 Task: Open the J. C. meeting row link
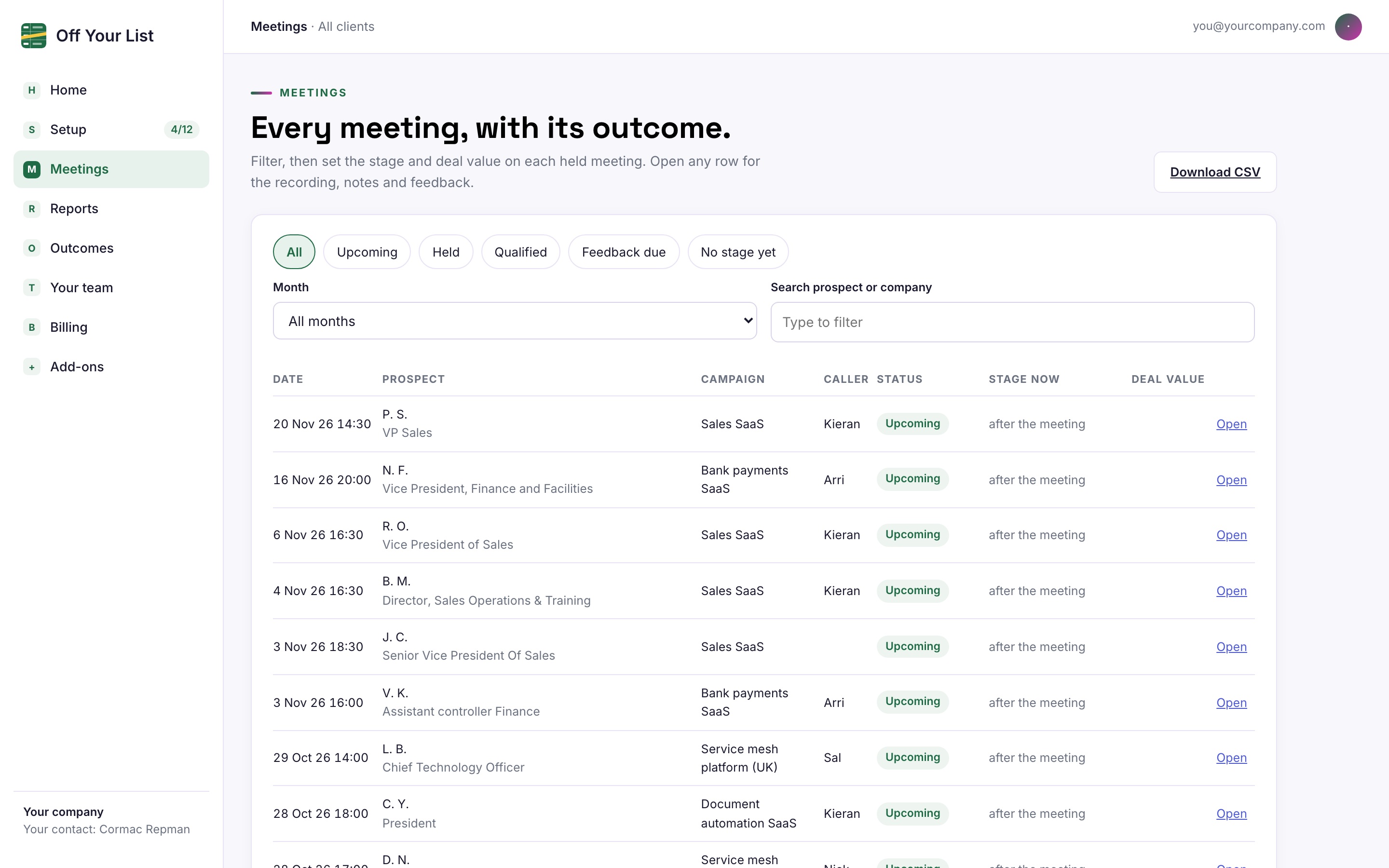(1231, 647)
